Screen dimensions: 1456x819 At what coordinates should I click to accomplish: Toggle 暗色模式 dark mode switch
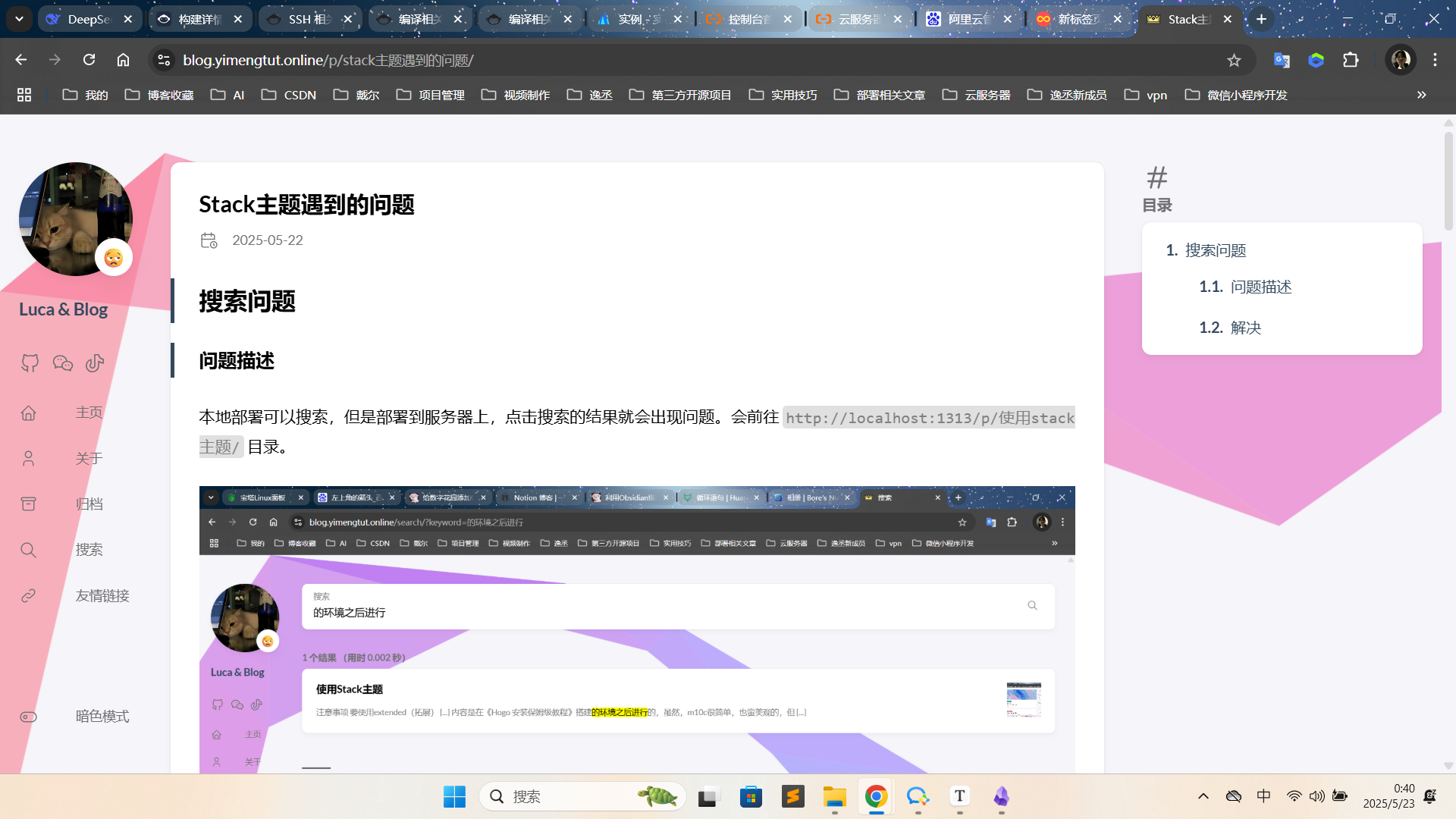pyautogui.click(x=29, y=717)
